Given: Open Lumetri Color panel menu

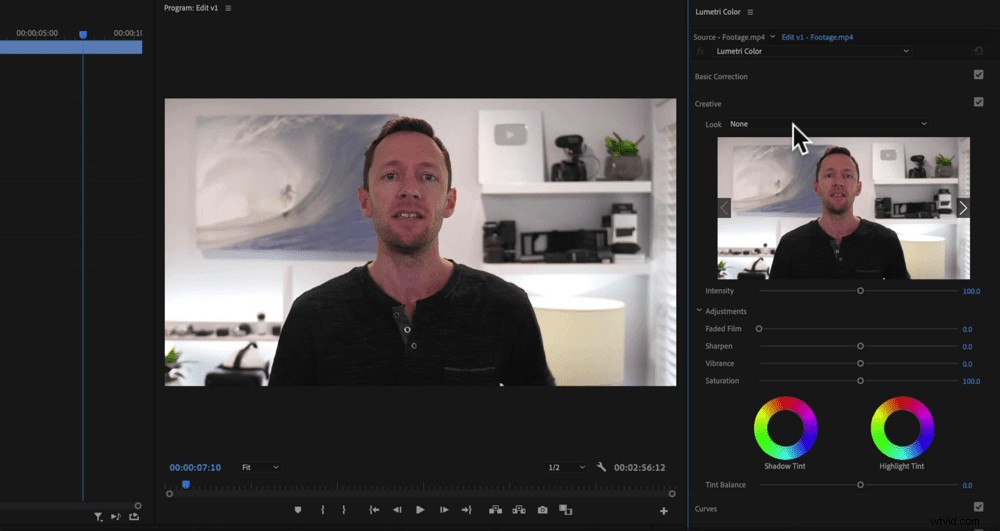Looking at the screenshot, I should 750,12.
